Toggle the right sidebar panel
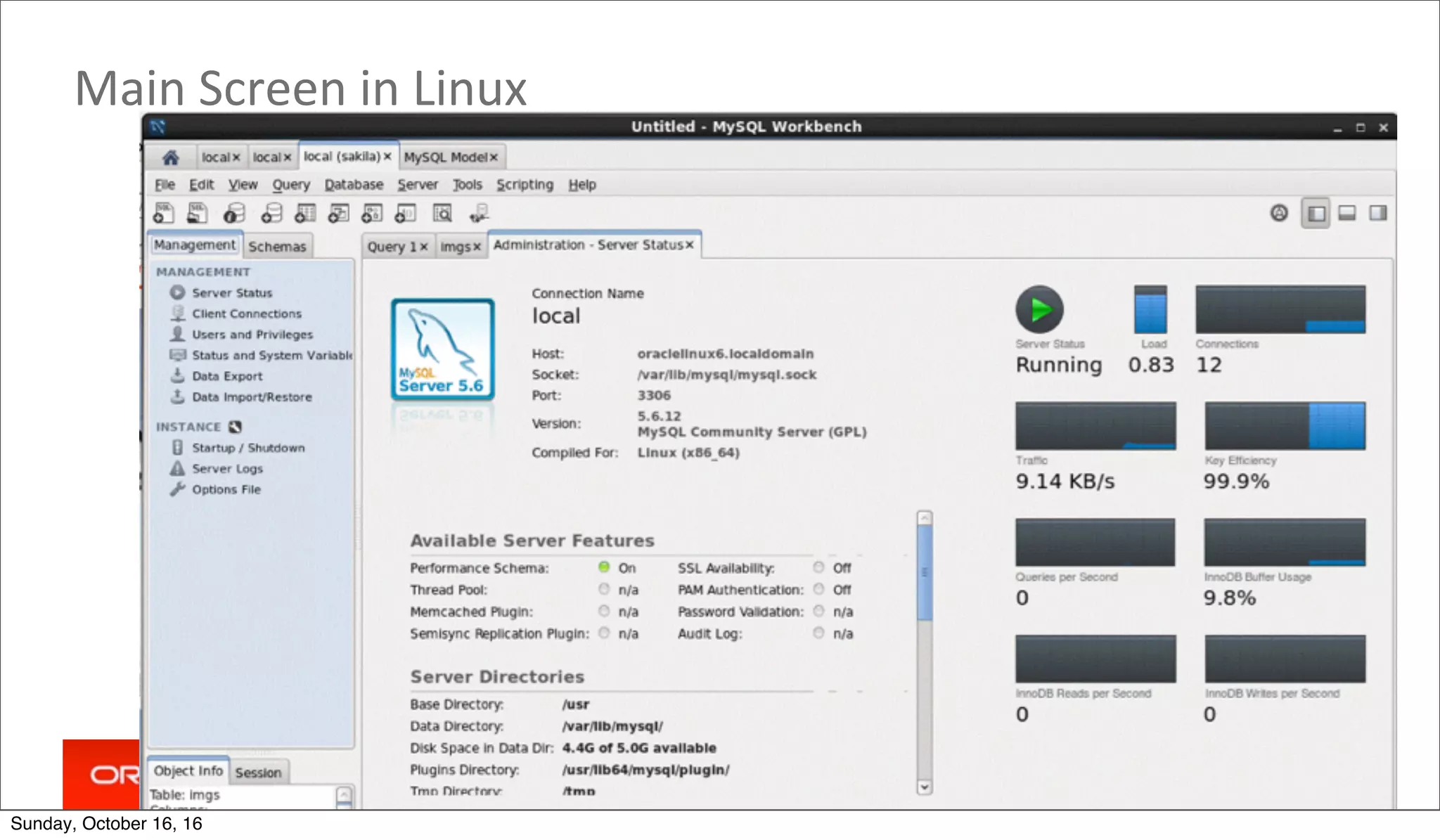1440x840 pixels. 1378,213
